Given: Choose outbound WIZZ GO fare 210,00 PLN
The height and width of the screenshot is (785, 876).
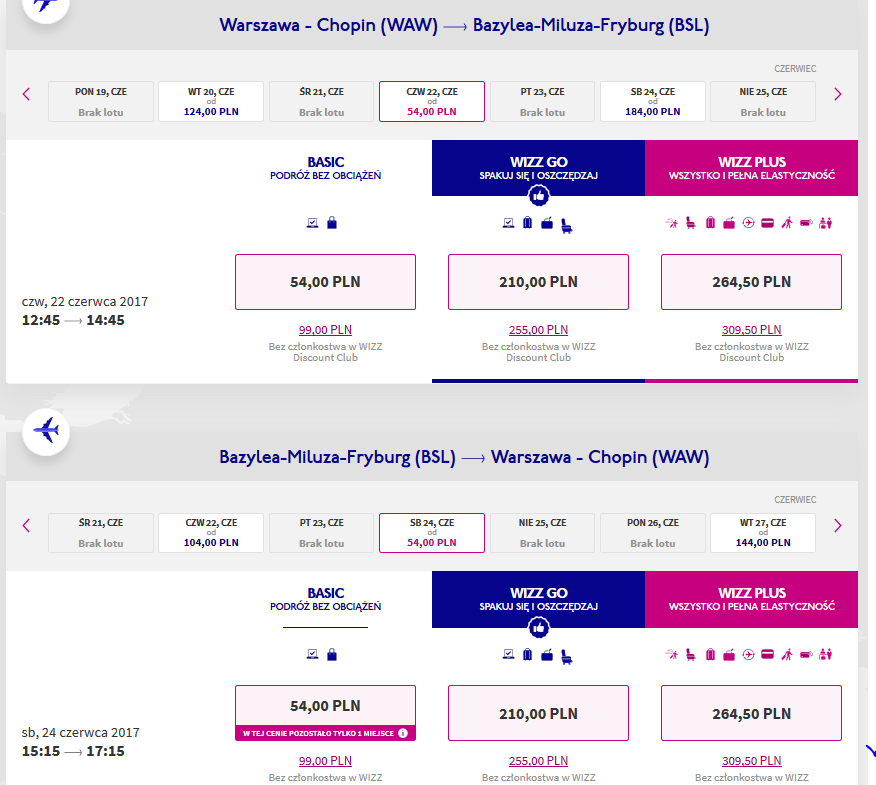Looking at the screenshot, I should coord(539,282).
